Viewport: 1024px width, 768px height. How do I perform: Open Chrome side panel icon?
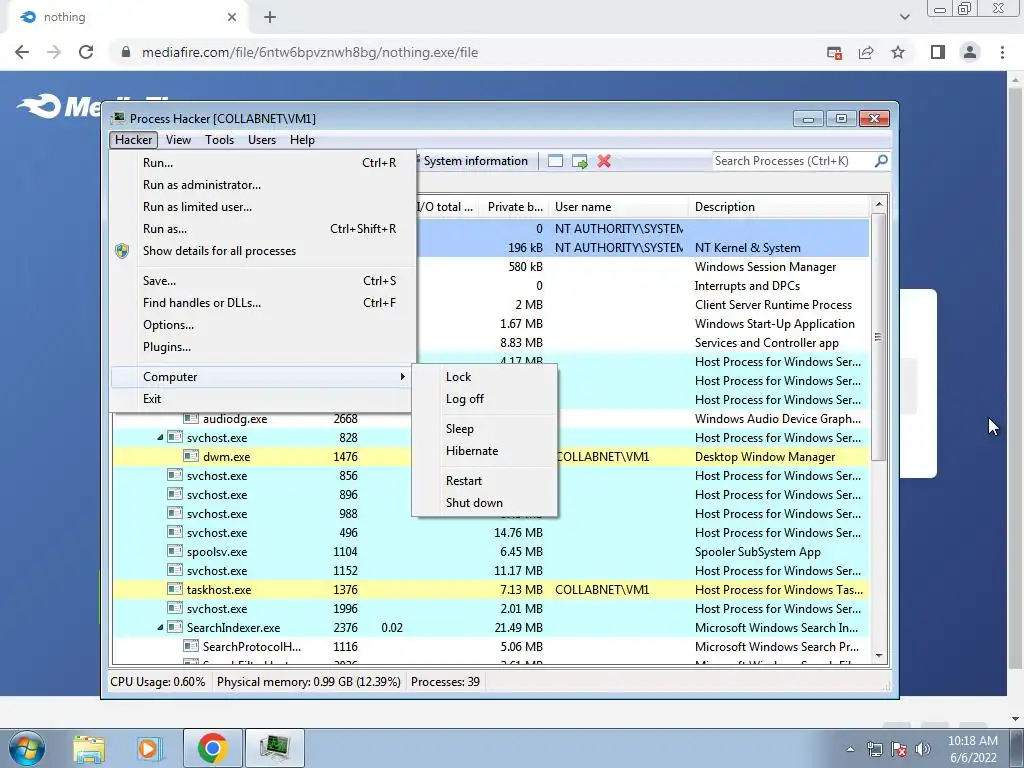938,52
